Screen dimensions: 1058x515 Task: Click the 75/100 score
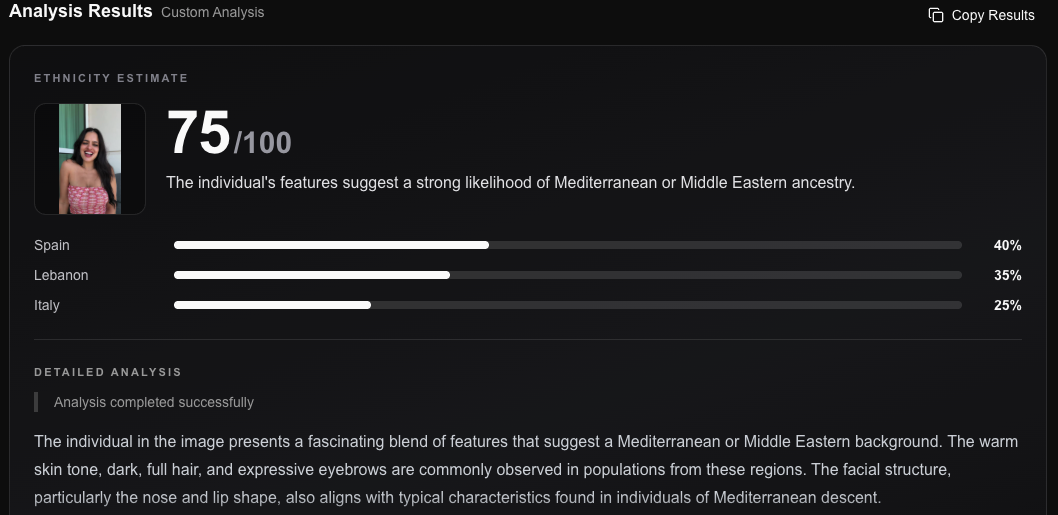229,134
